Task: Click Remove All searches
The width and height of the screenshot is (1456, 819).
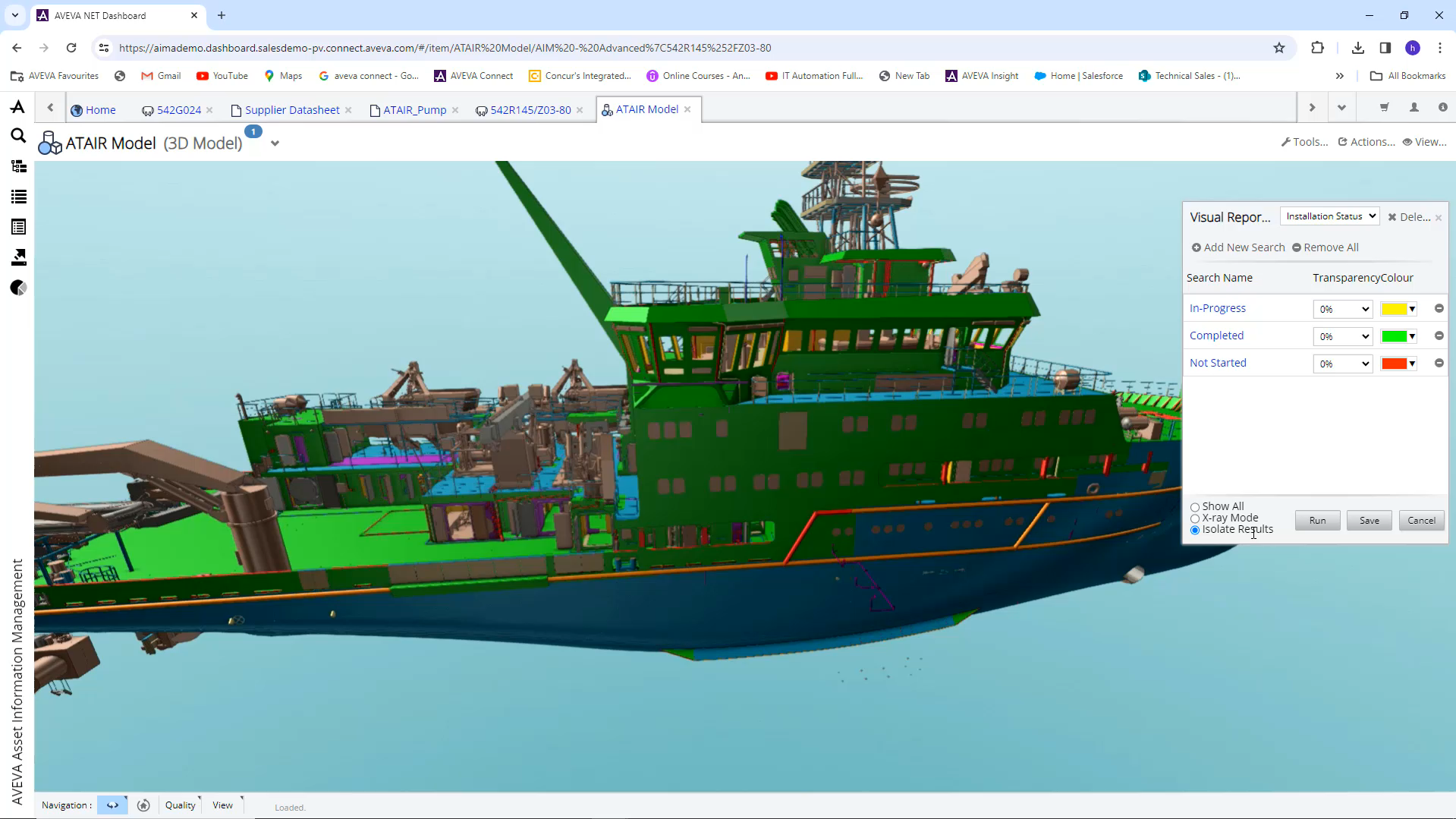Action: 1325,247
